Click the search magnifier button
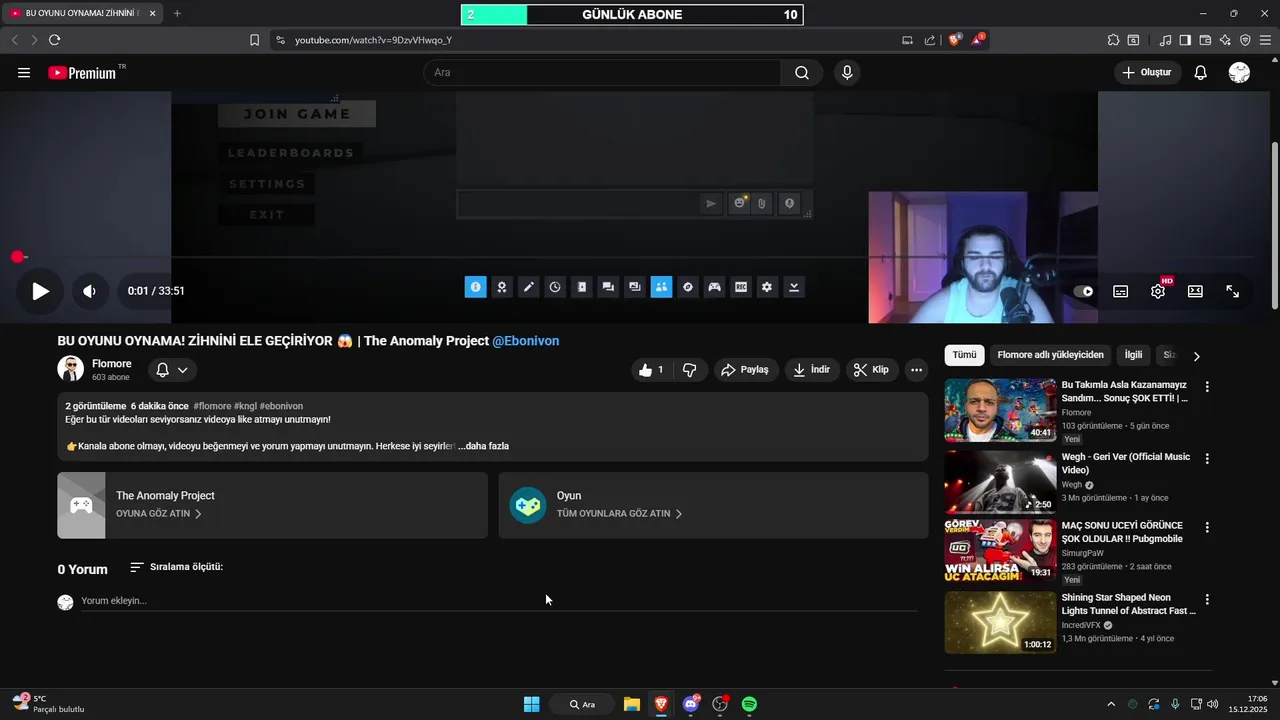 pos(802,73)
